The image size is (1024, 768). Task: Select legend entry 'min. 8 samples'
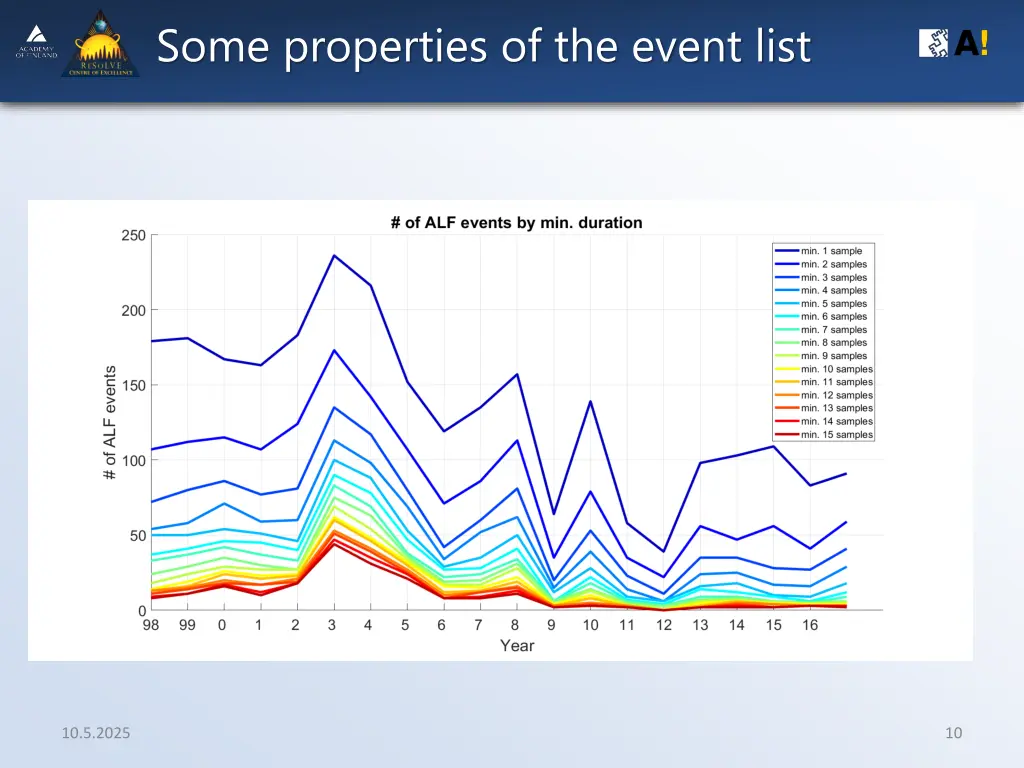pyautogui.click(x=821, y=342)
